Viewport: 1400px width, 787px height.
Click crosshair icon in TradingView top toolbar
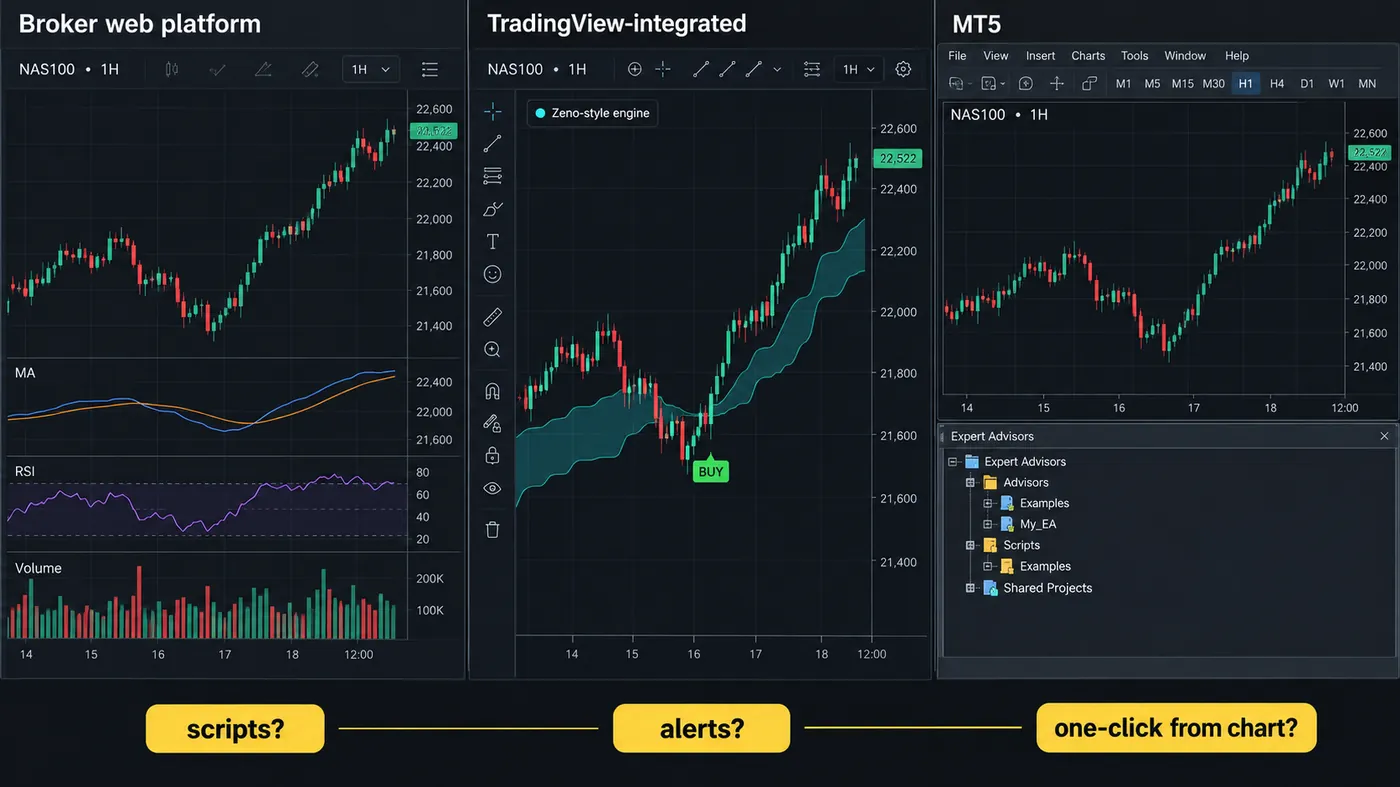click(663, 69)
